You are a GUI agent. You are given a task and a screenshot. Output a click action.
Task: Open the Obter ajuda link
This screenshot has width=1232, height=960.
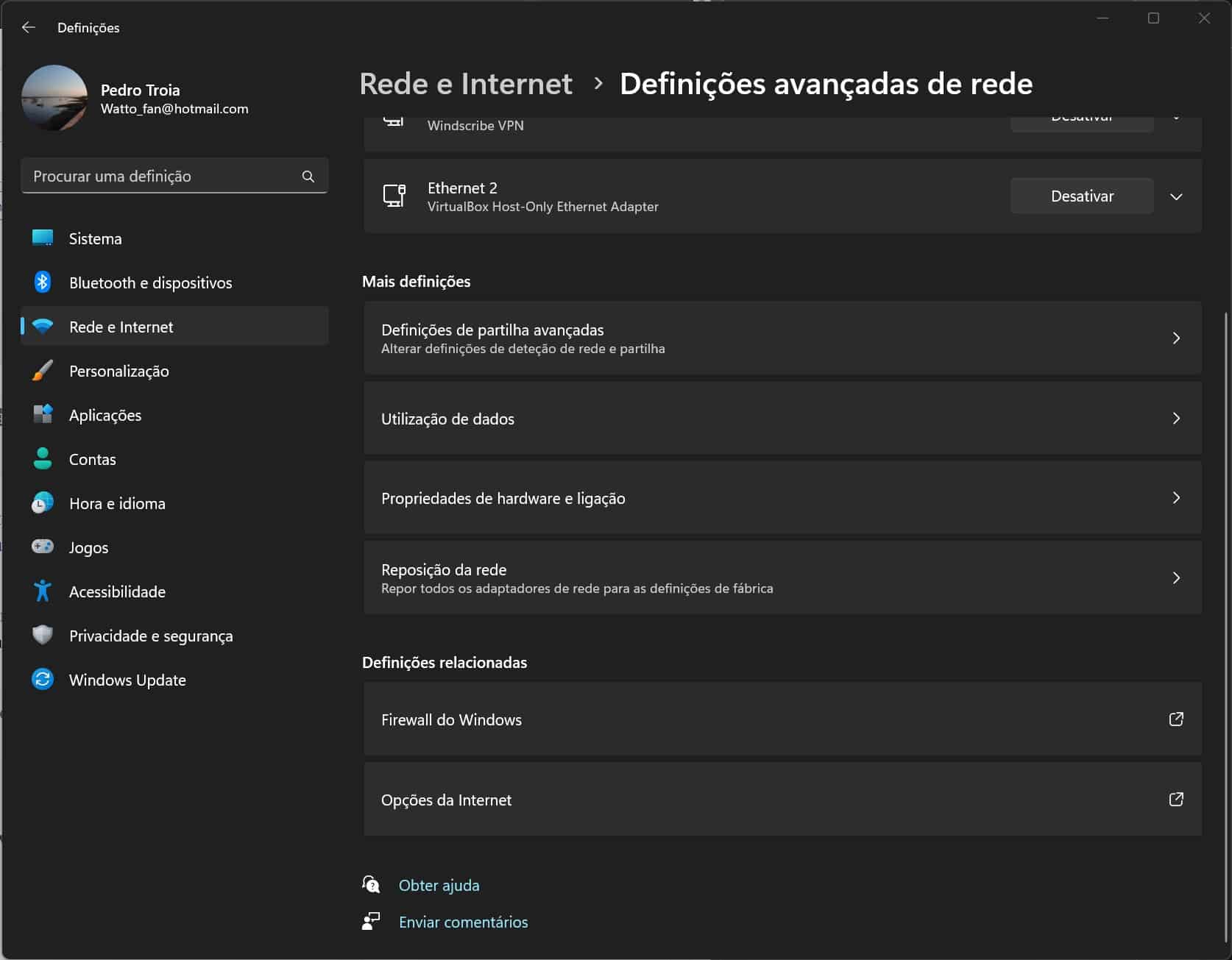[x=439, y=886]
